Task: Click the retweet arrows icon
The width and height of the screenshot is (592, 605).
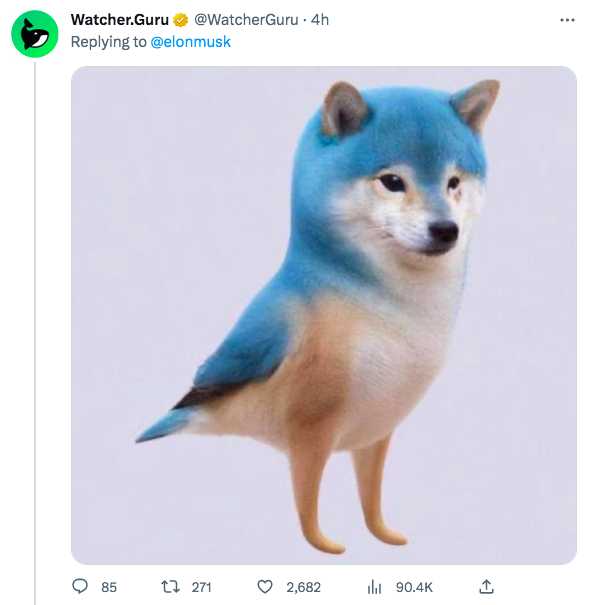Action: pos(170,587)
